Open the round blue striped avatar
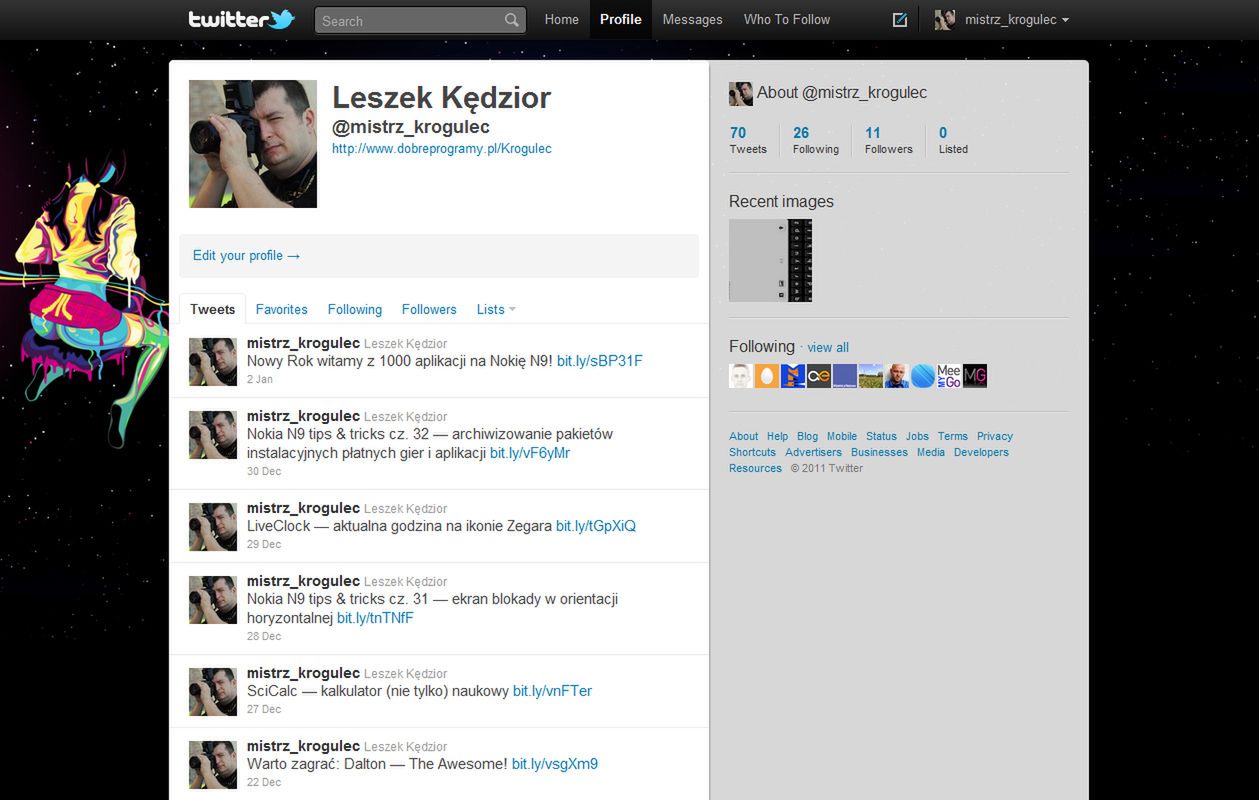 tap(923, 376)
